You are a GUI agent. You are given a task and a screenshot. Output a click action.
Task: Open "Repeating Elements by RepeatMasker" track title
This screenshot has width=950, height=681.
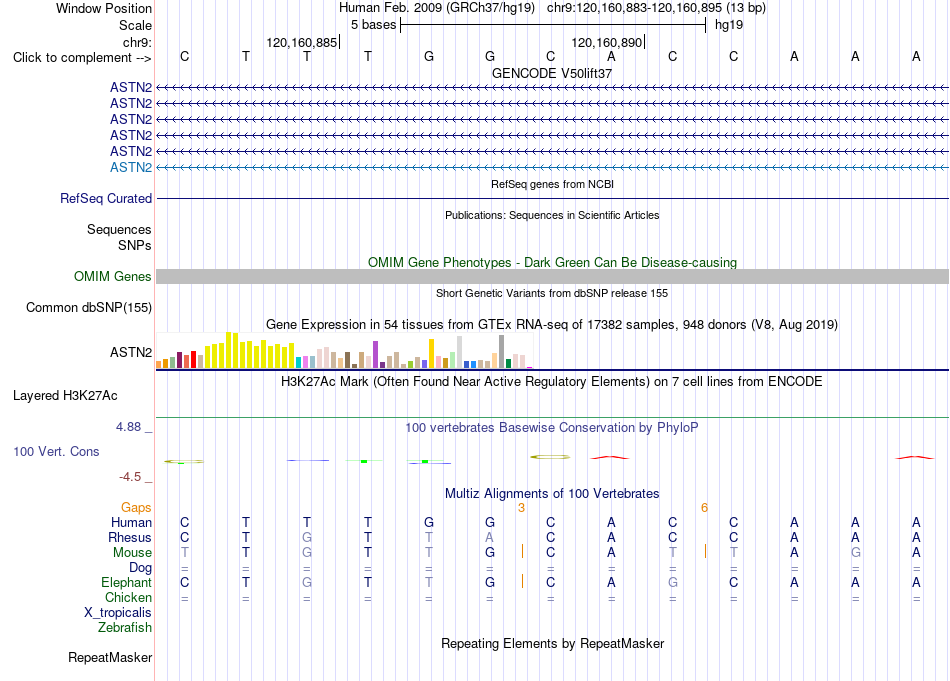[552, 643]
